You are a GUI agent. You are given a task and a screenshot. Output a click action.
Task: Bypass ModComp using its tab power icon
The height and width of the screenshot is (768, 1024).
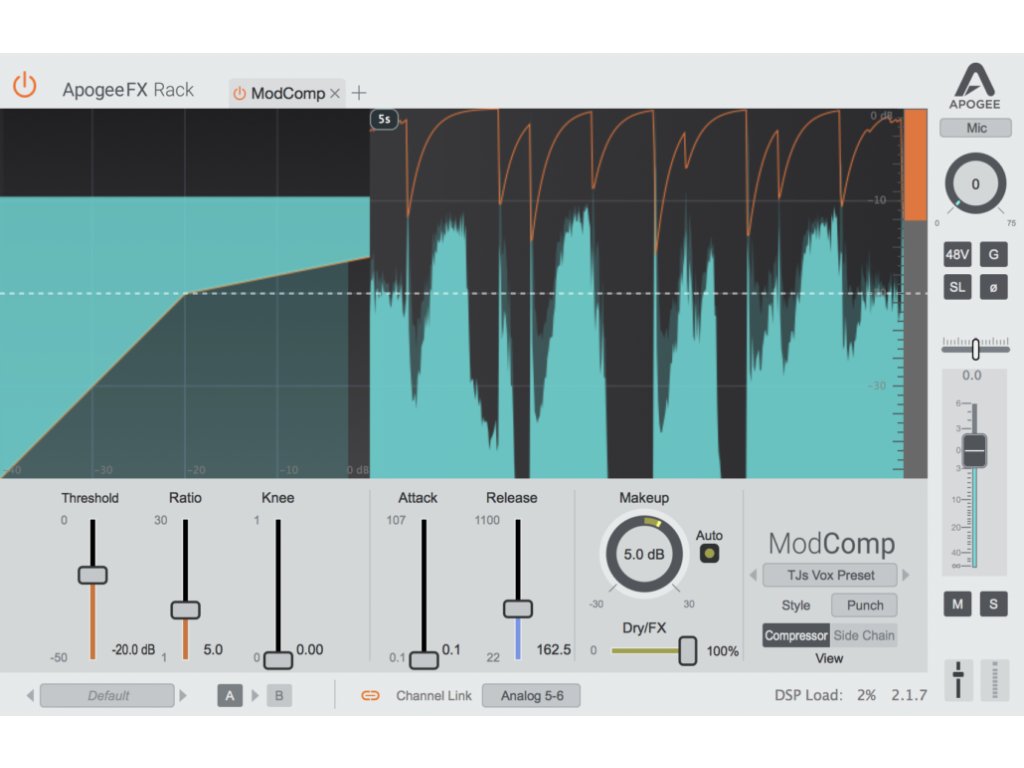pos(240,93)
